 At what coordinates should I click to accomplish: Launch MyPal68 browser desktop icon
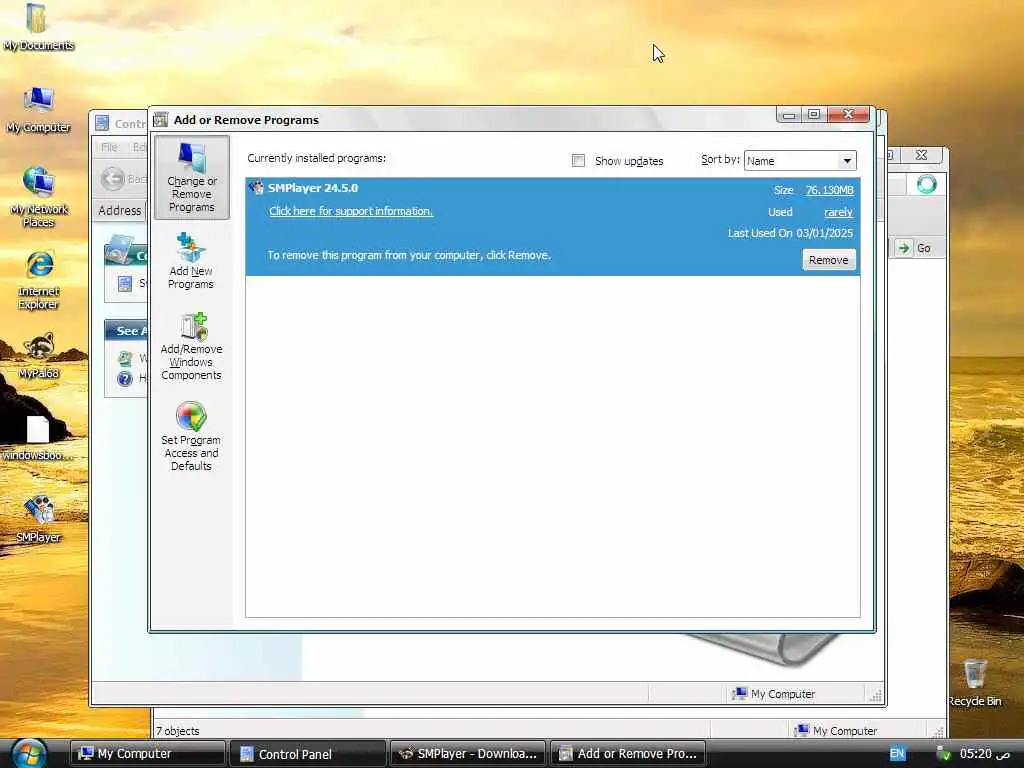coord(39,356)
